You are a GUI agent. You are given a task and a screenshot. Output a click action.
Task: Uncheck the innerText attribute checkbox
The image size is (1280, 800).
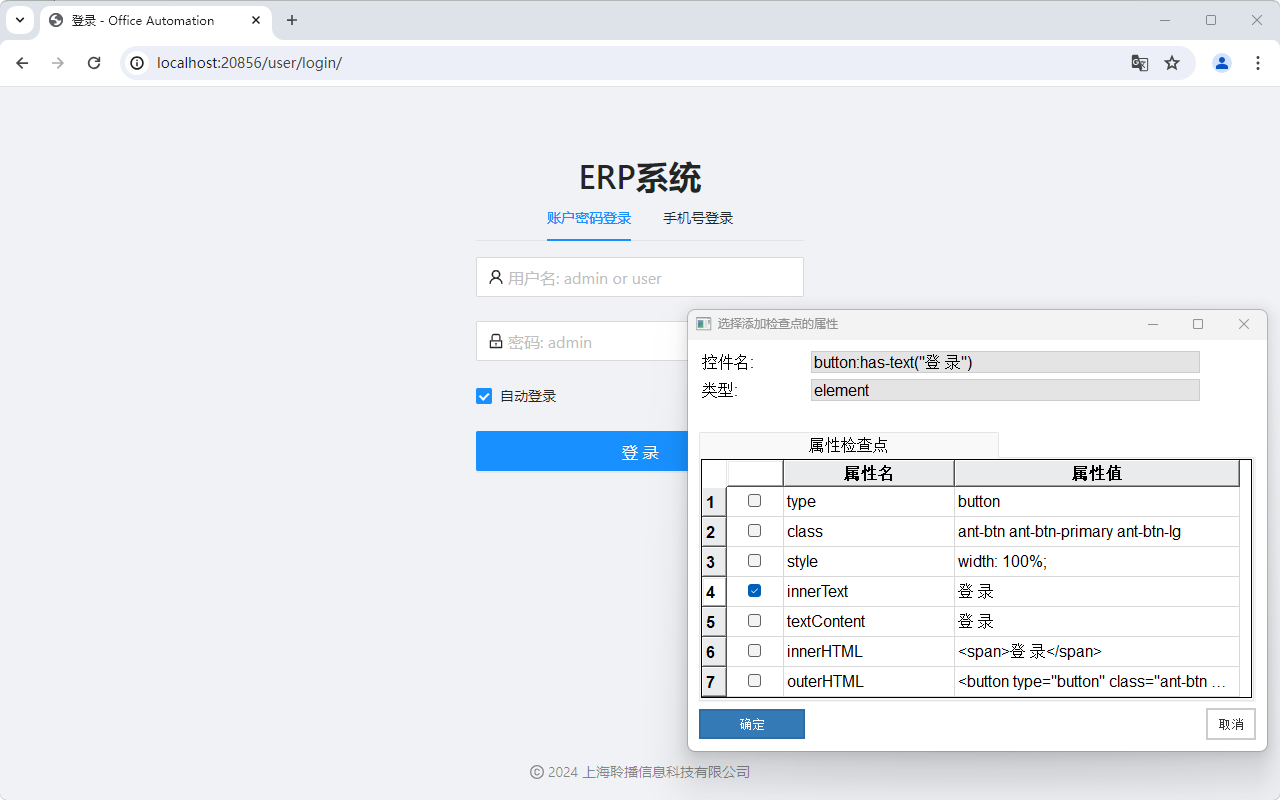click(x=754, y=591)
